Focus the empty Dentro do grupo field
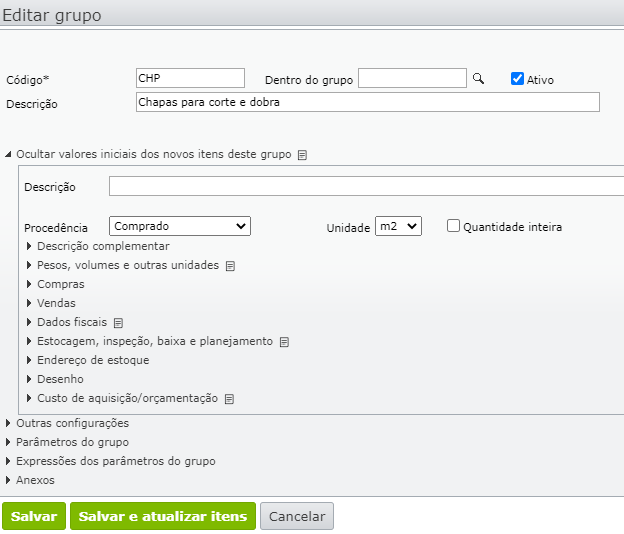 (412, 78)
